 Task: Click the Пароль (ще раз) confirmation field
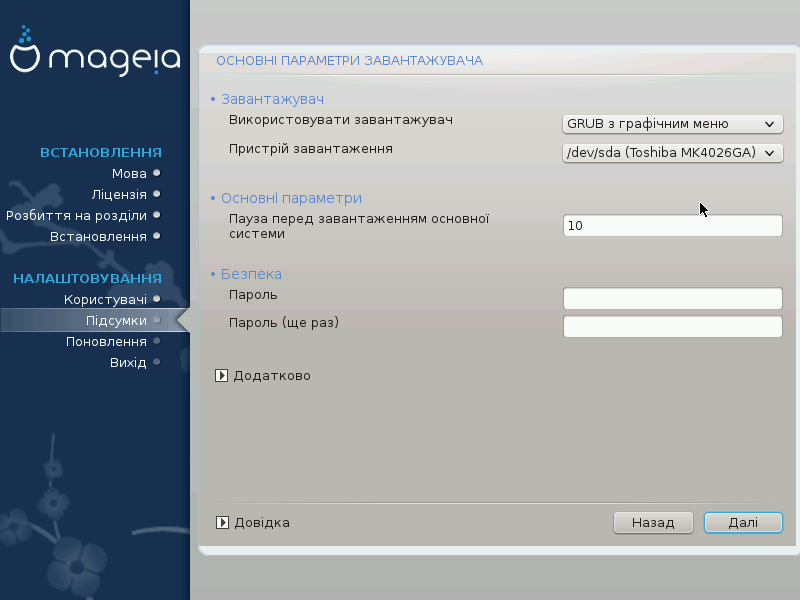pos(672,327)
